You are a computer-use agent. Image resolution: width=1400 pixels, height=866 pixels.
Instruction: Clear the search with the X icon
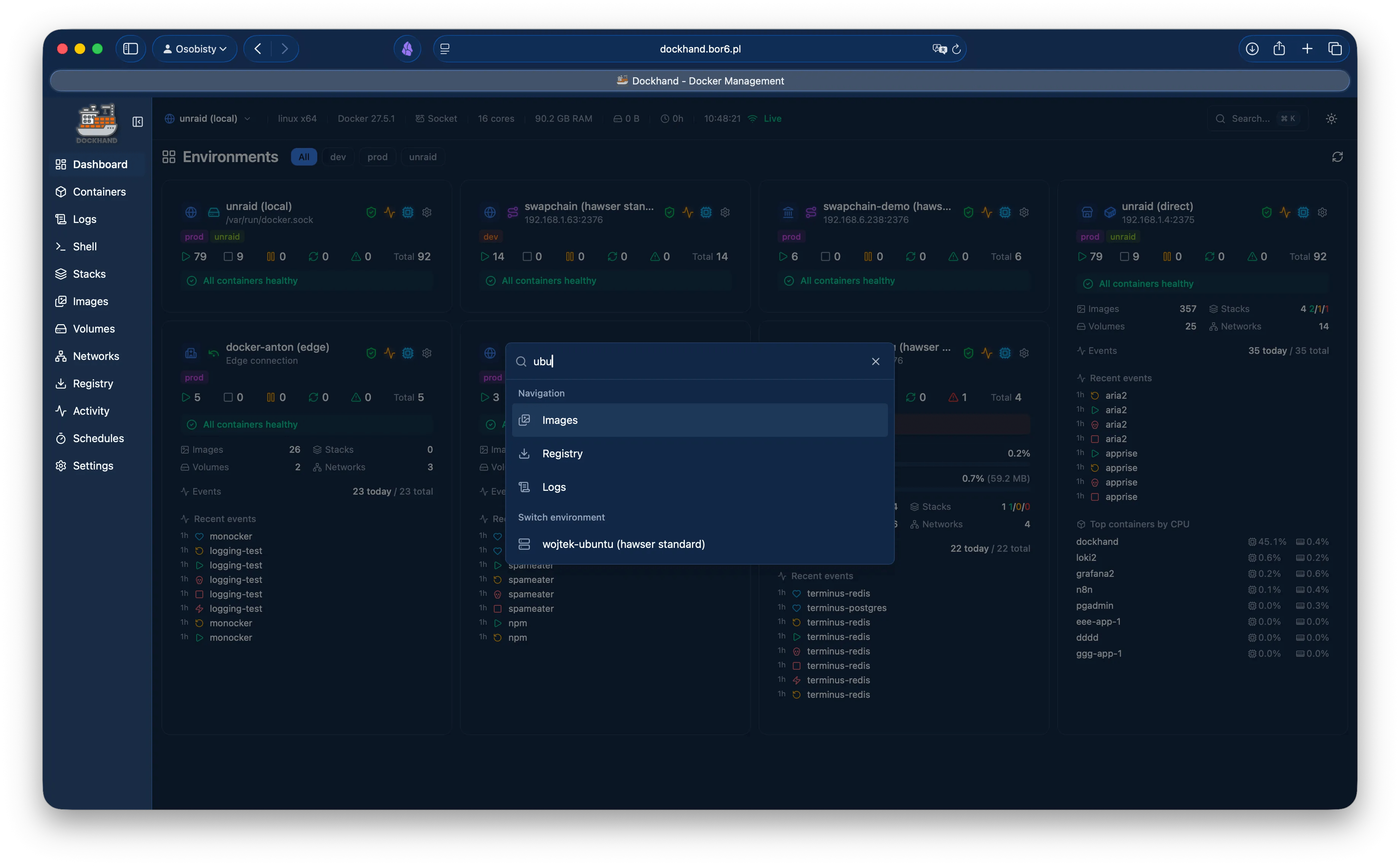coord(875,361)
